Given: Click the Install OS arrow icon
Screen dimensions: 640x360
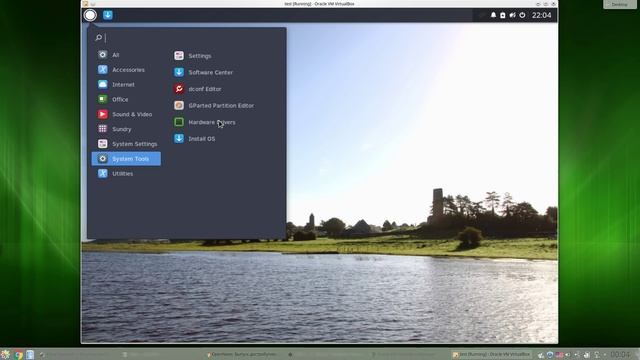Looking at the screenshot, I should [x=179, y=138].
